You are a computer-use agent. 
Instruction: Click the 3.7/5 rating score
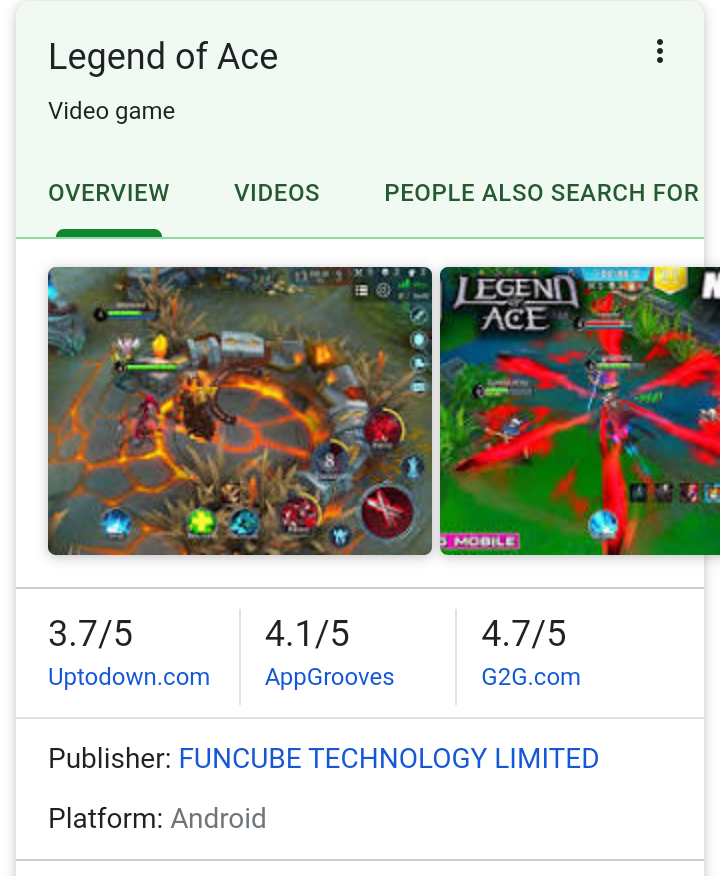90,634
